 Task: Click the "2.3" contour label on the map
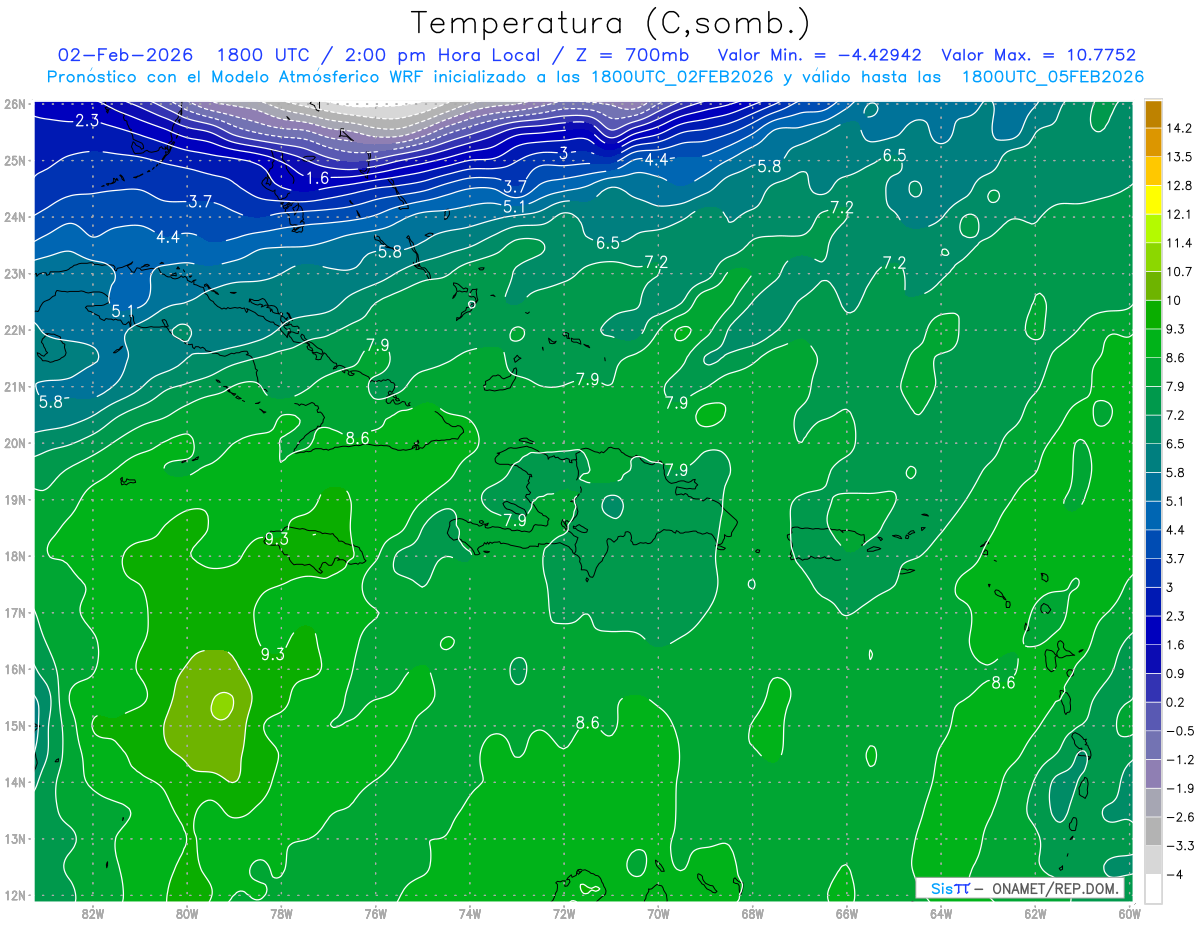(x=87, y=121)
